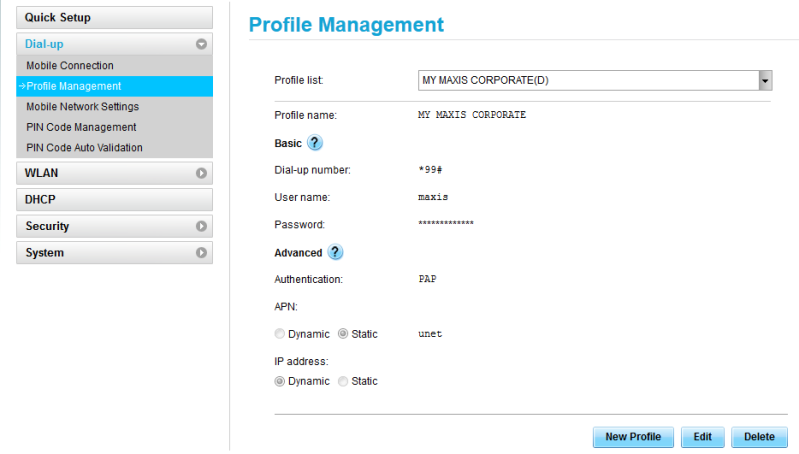
Task: Open the DHCP menu section
Action: (x=115, y=199)
